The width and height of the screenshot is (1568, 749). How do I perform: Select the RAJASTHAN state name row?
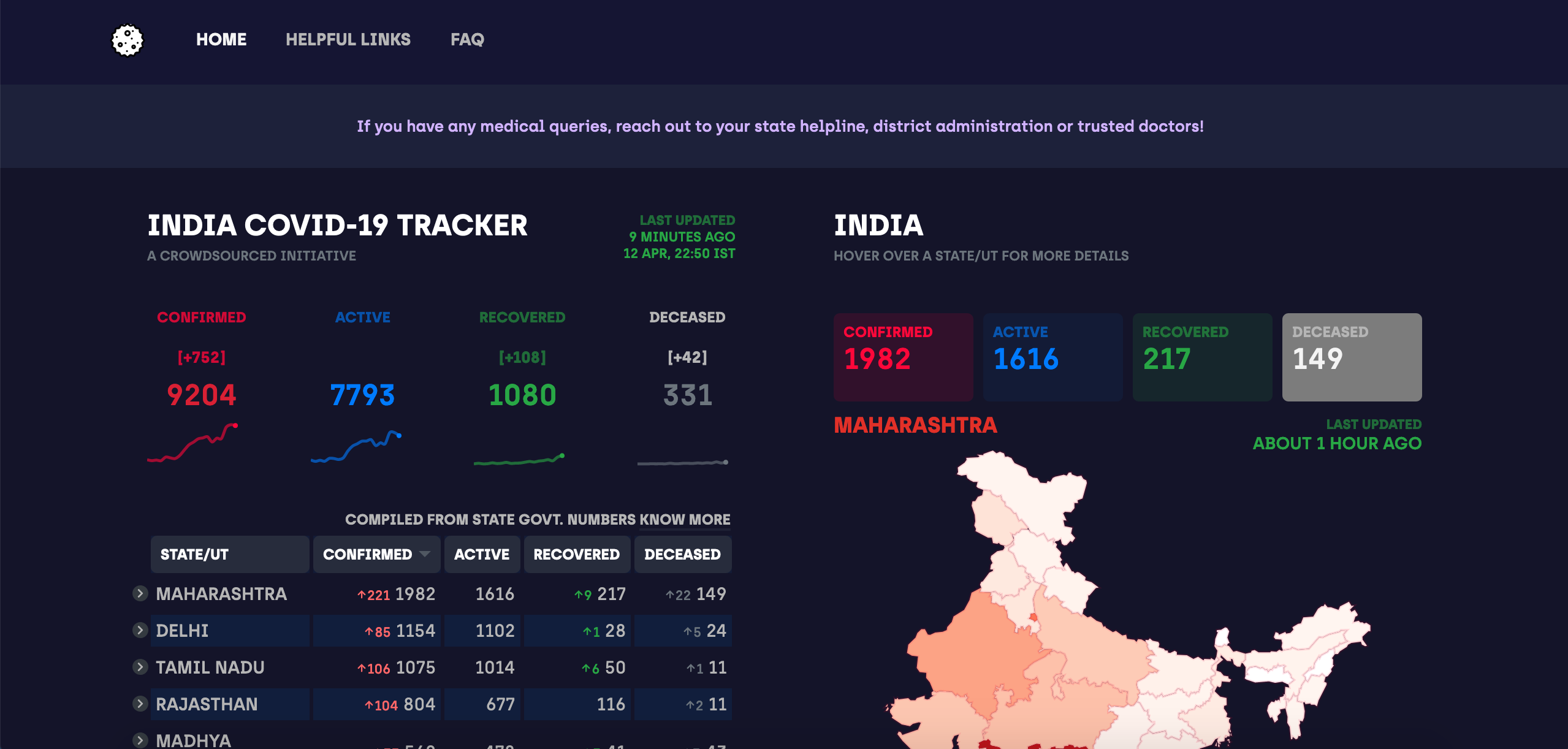tap(207, 704)
